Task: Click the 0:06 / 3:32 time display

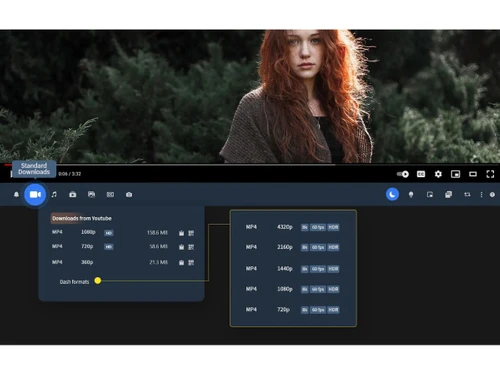Action: tap(70, 174)
